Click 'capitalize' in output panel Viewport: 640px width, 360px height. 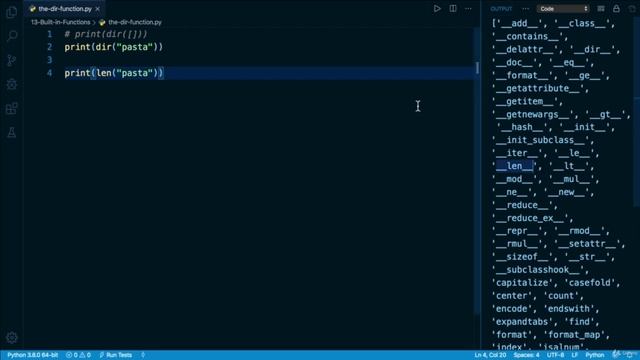(522, 283)
